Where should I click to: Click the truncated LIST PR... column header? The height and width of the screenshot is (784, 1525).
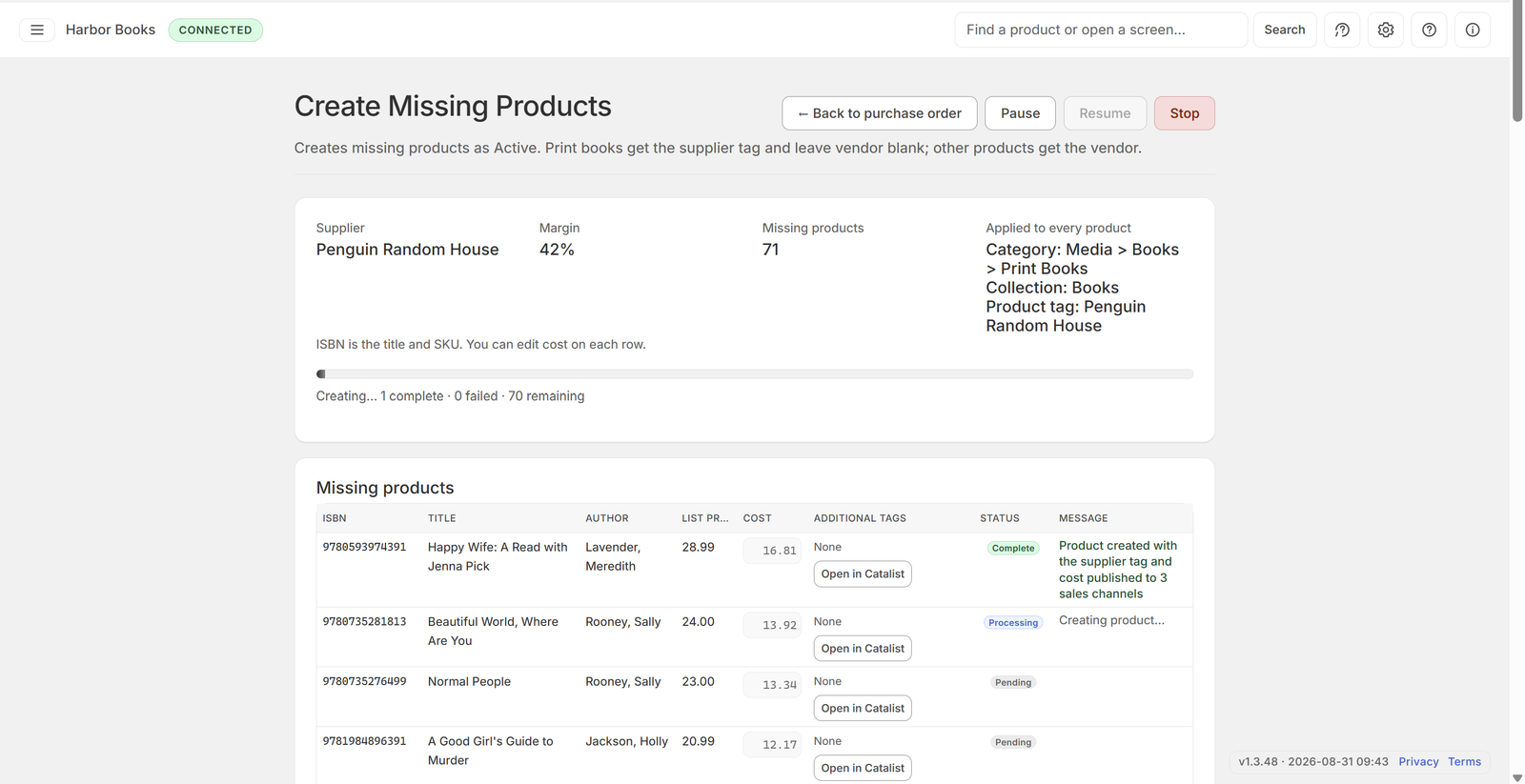(705, 518)
